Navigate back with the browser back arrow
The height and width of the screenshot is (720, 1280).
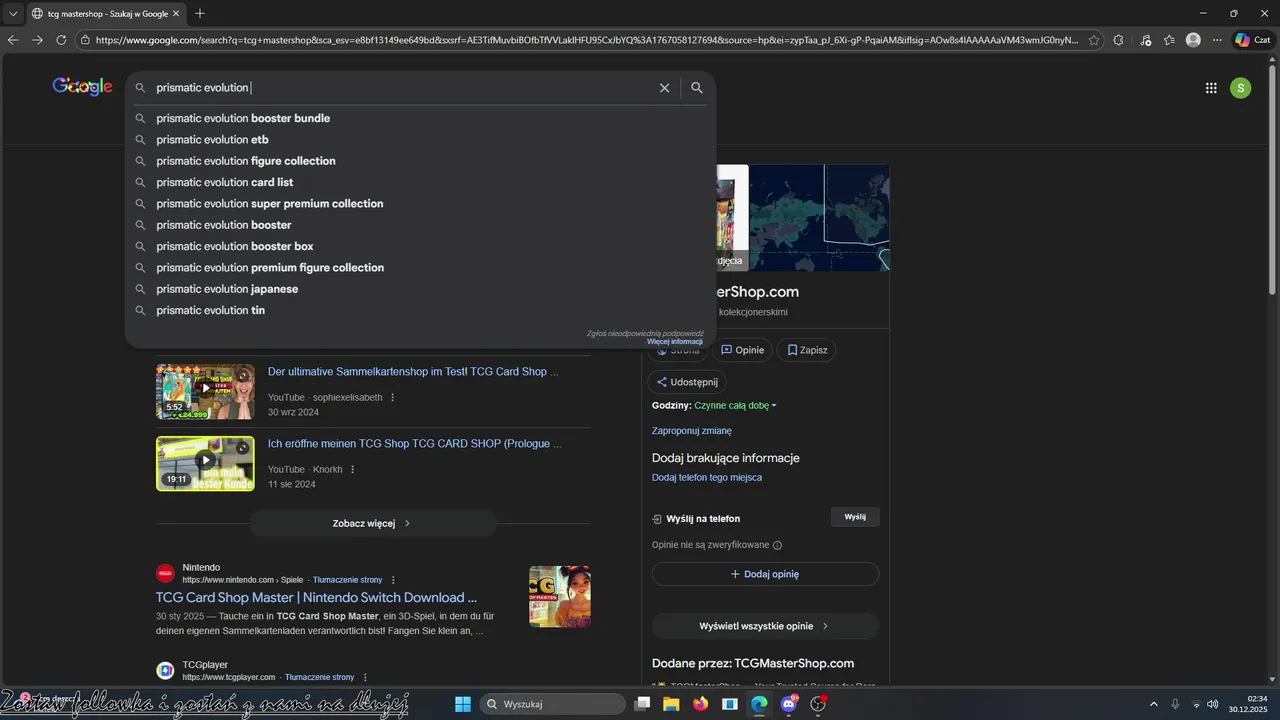pyautogui.click(x=13, y=40)
